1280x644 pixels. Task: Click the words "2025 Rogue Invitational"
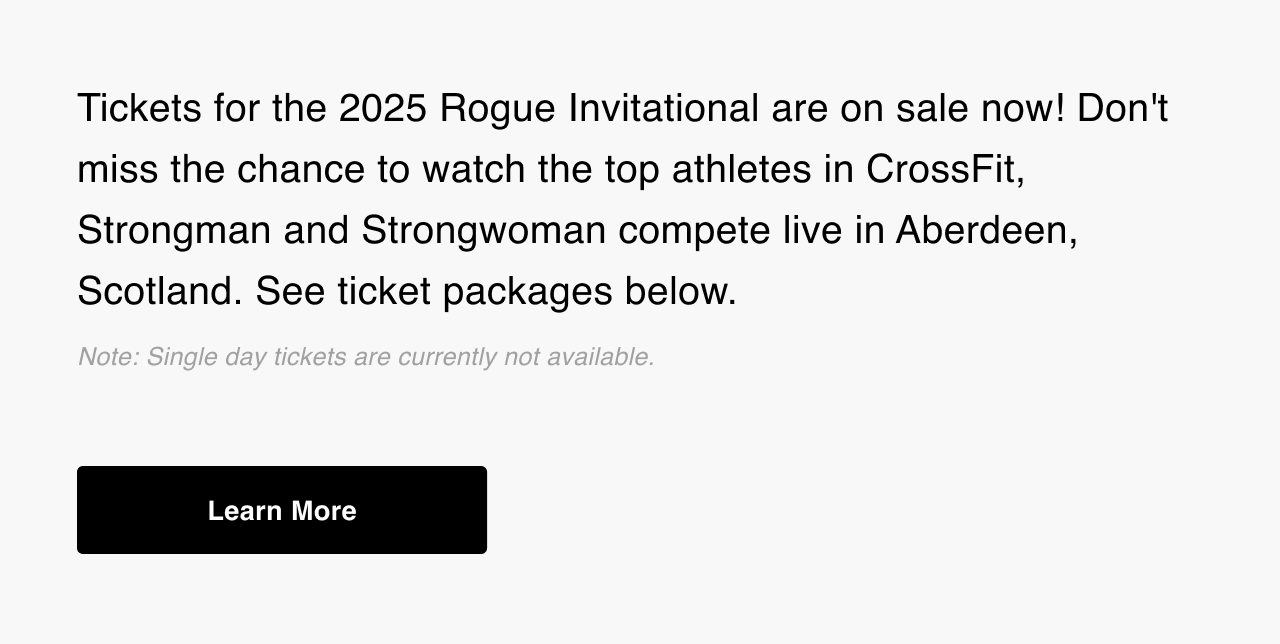pos(549,108)
